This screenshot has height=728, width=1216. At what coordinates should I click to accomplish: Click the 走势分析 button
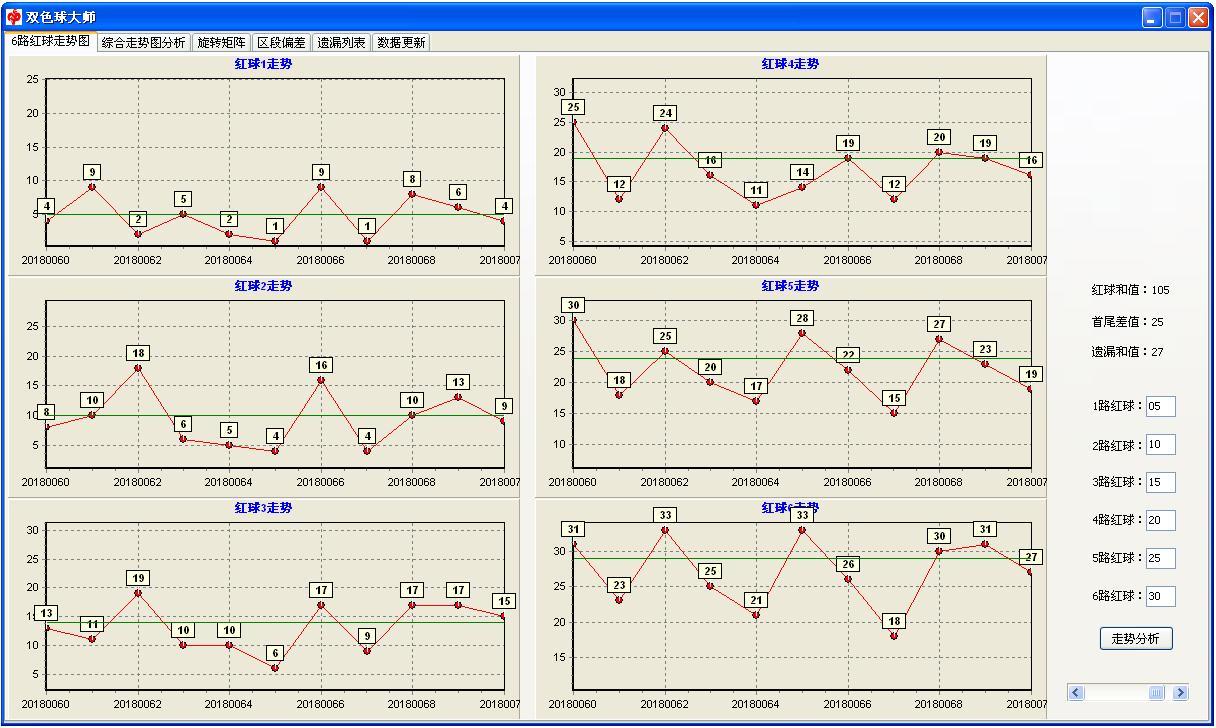[1136, 638]
